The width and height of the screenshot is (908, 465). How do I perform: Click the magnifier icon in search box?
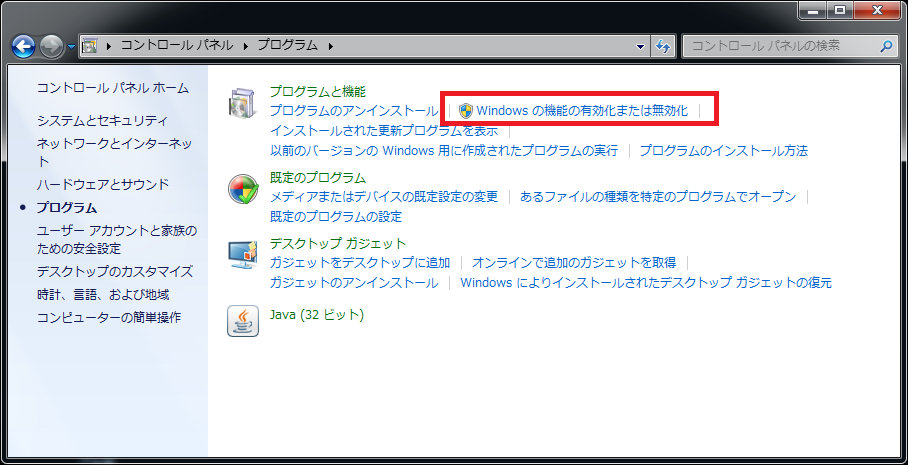pyautogui.click(x=885, y=46)
